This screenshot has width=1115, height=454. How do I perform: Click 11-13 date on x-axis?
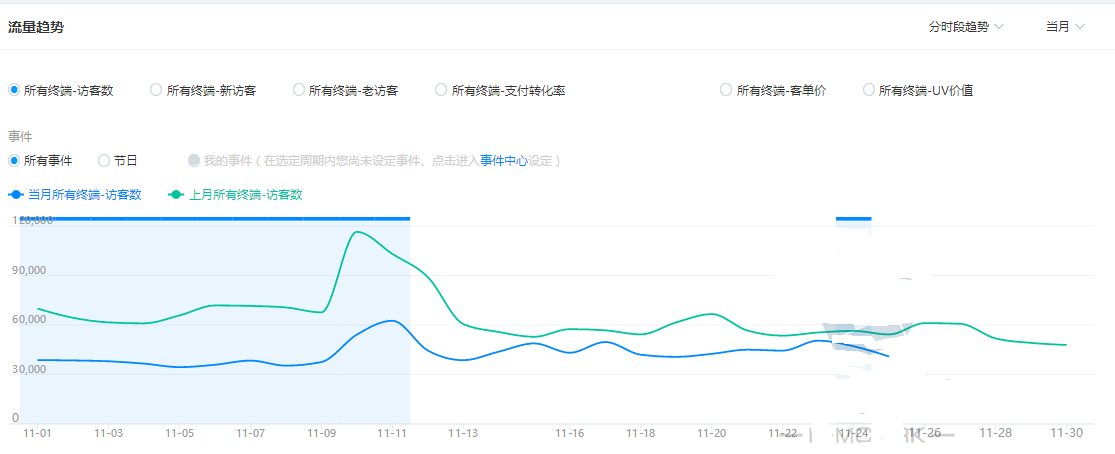(463, 433)
